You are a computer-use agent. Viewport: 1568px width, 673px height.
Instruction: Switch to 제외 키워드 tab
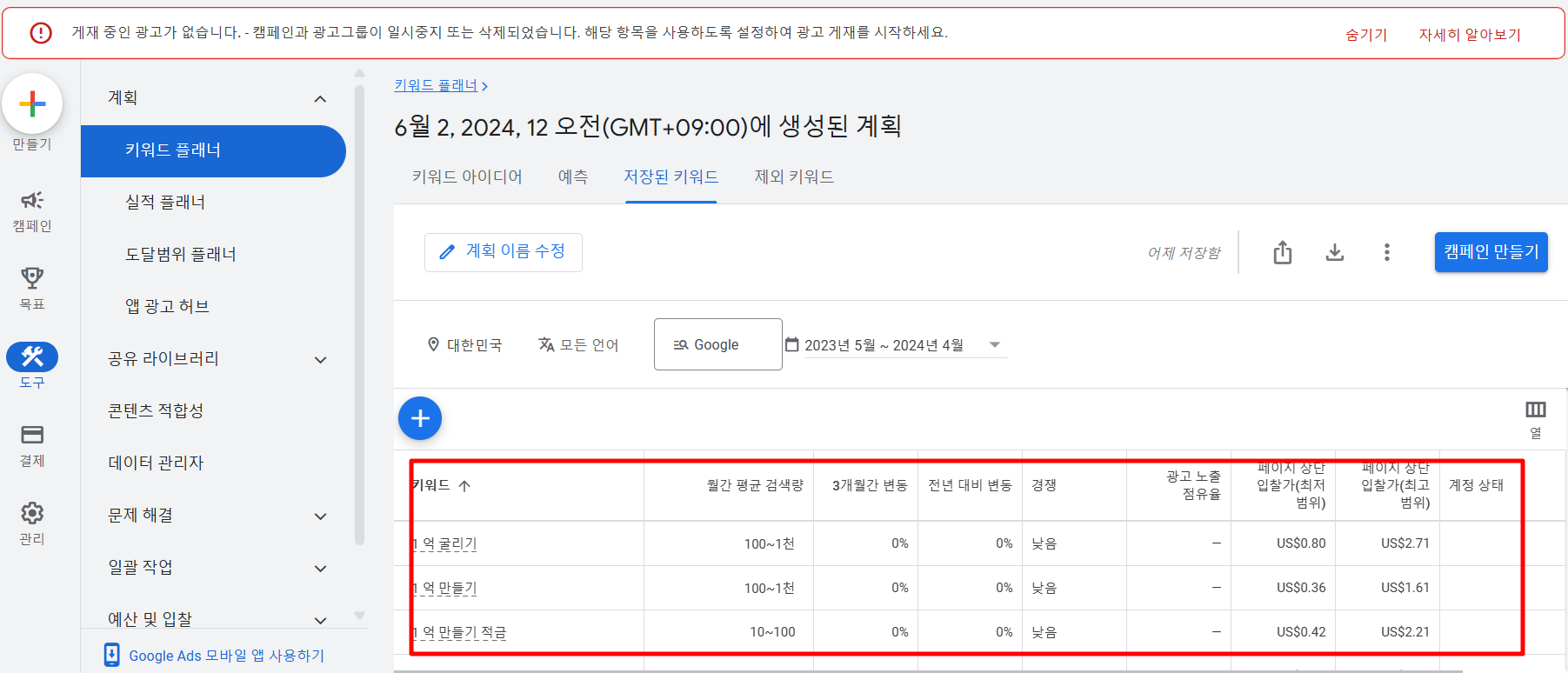[x=794, y=177]
